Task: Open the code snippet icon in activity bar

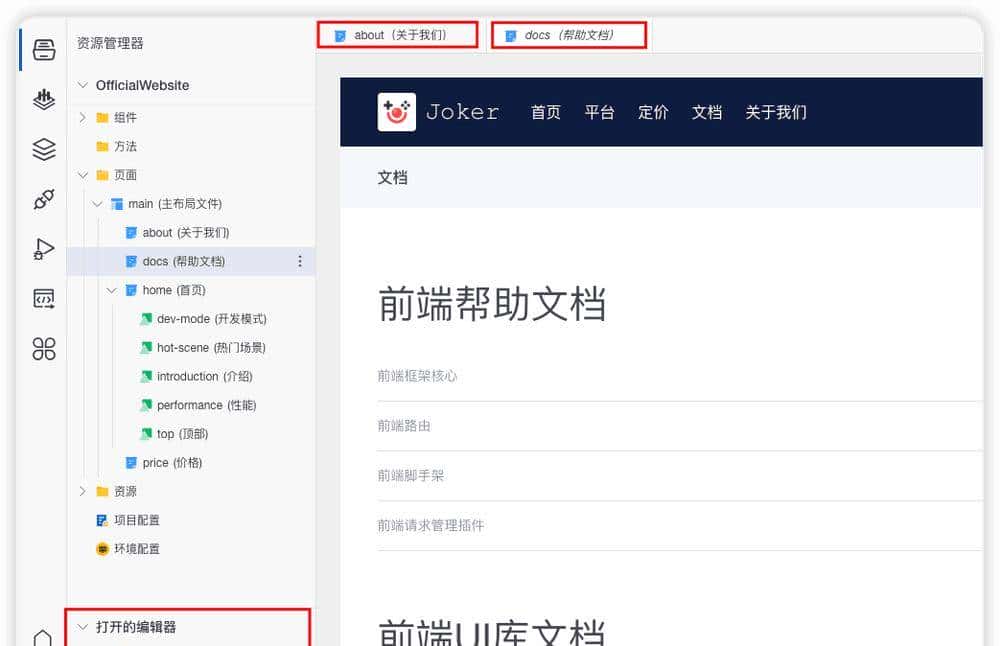Action: coord(43,298)
